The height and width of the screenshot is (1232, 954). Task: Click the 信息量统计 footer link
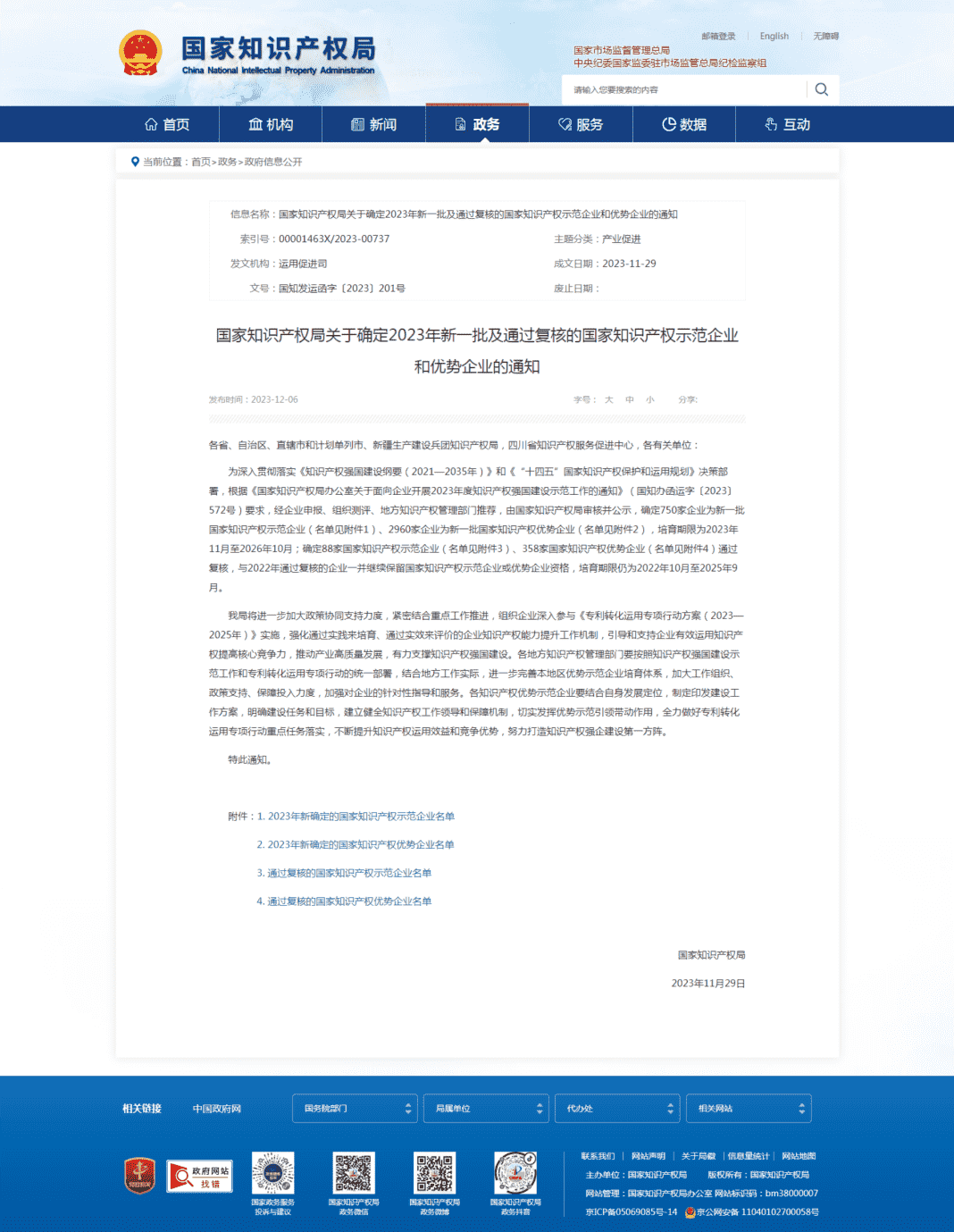point(749,1156)
